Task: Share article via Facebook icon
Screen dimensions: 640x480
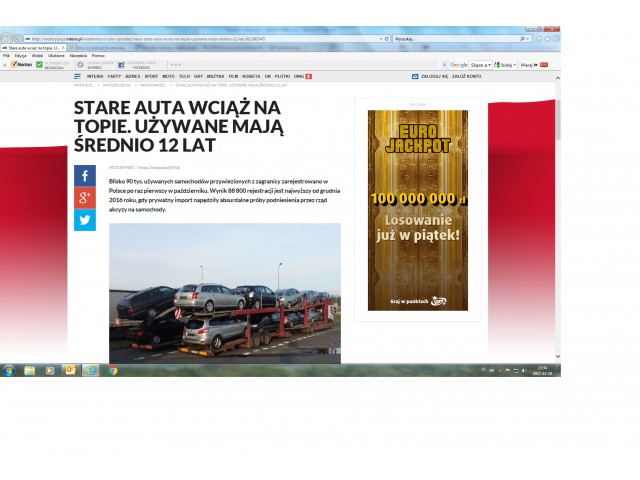Action: [x=85, y=176]
